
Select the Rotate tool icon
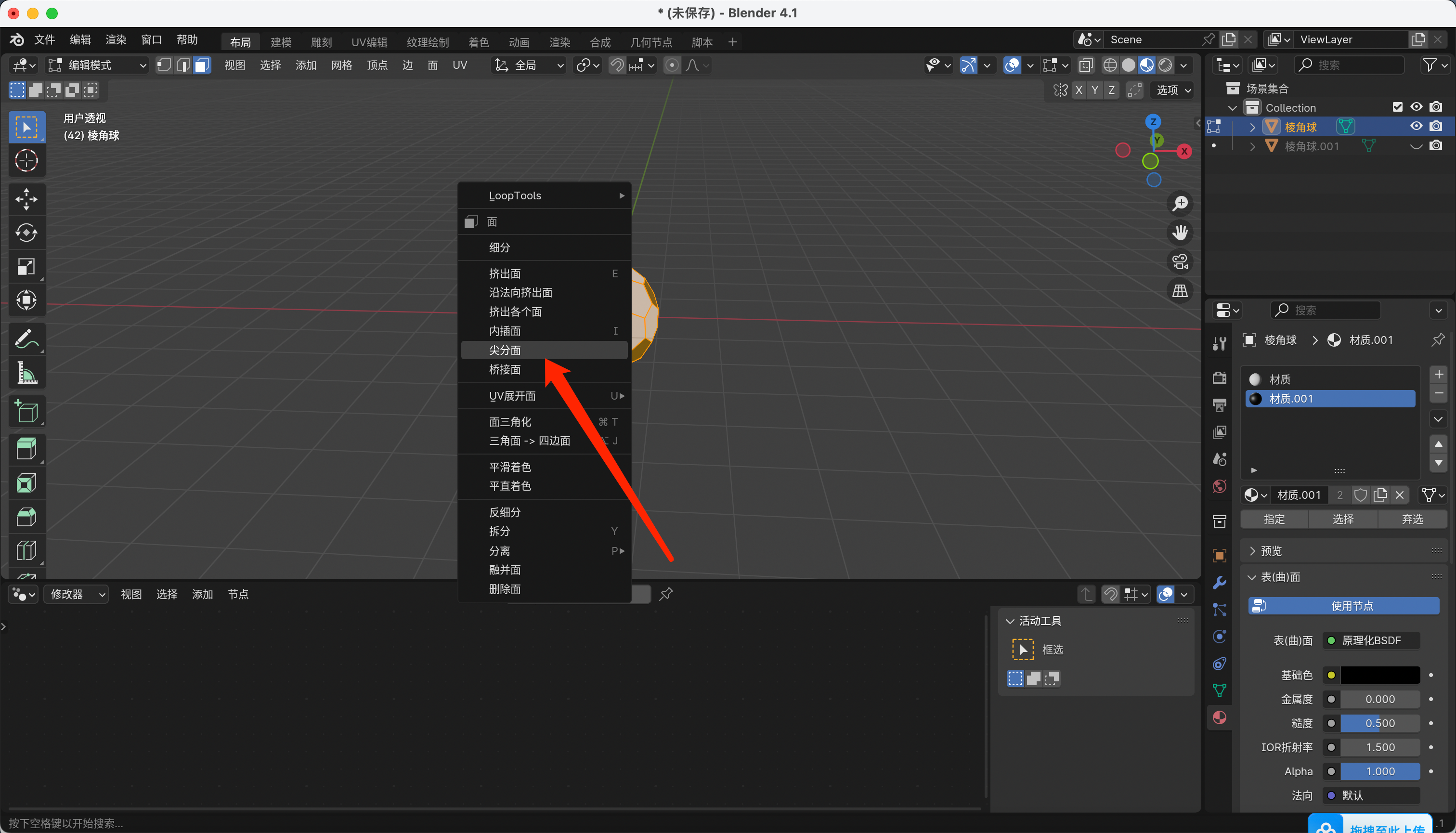point(26,233)
